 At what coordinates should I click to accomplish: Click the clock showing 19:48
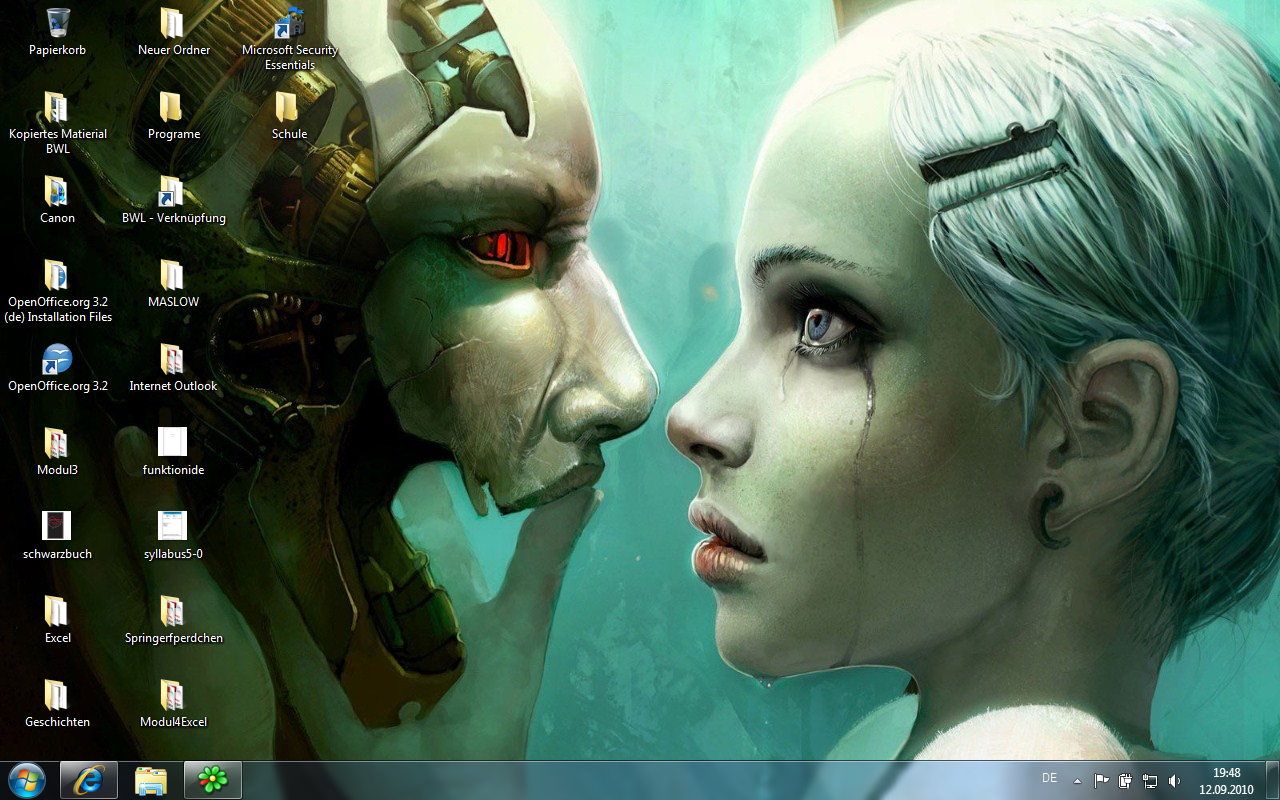[1226, 781]
